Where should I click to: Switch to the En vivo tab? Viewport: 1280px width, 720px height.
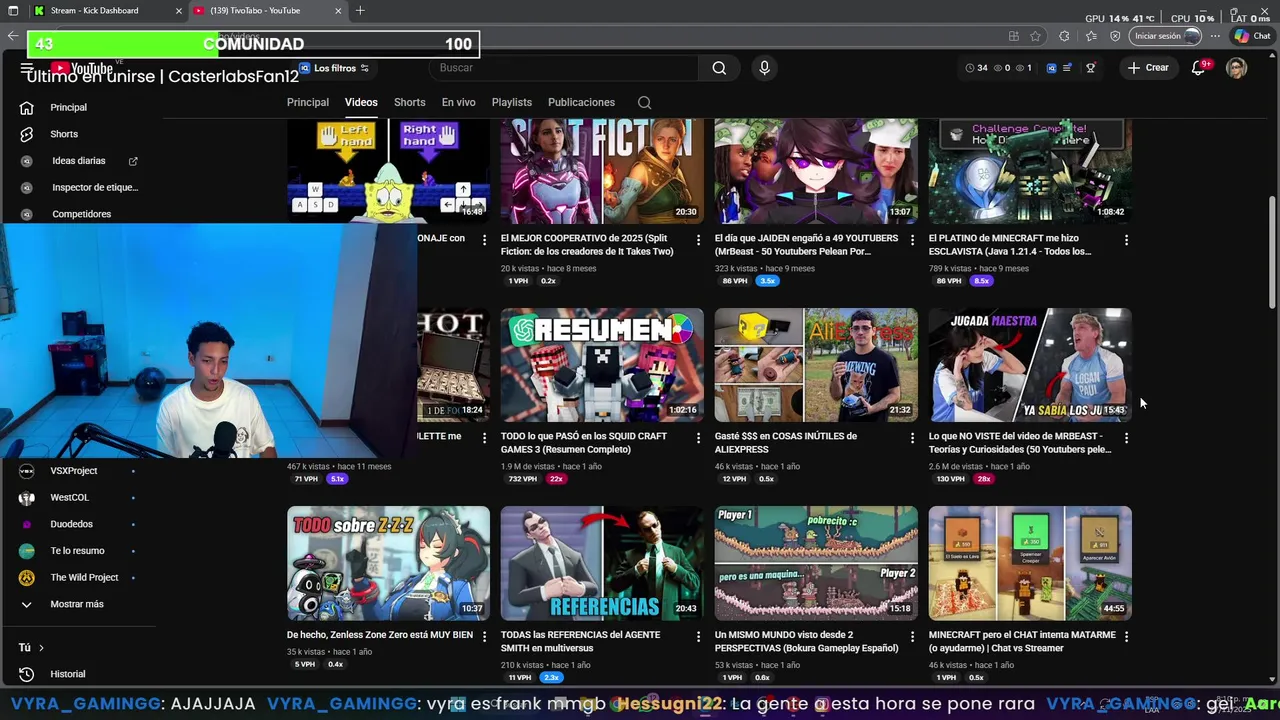458,102
